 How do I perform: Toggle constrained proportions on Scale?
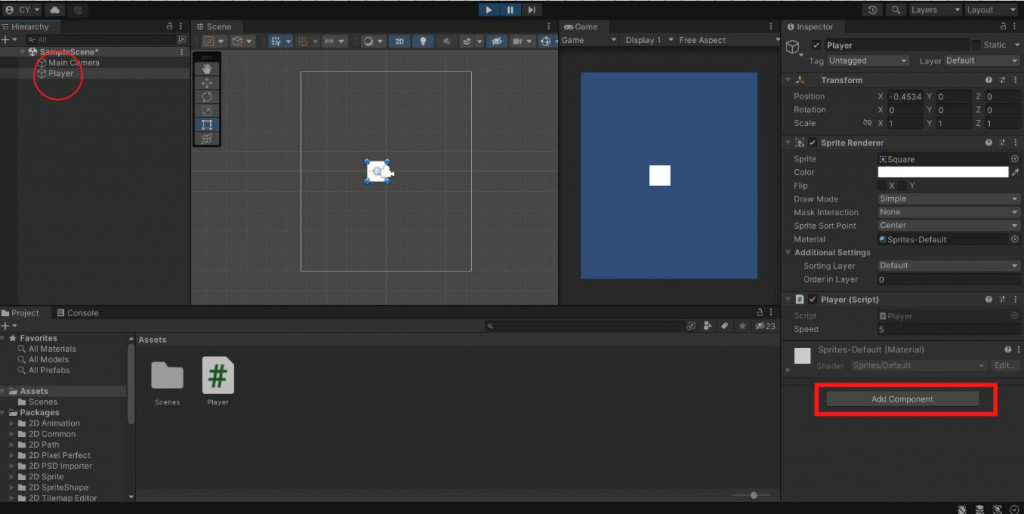[867, 123]
